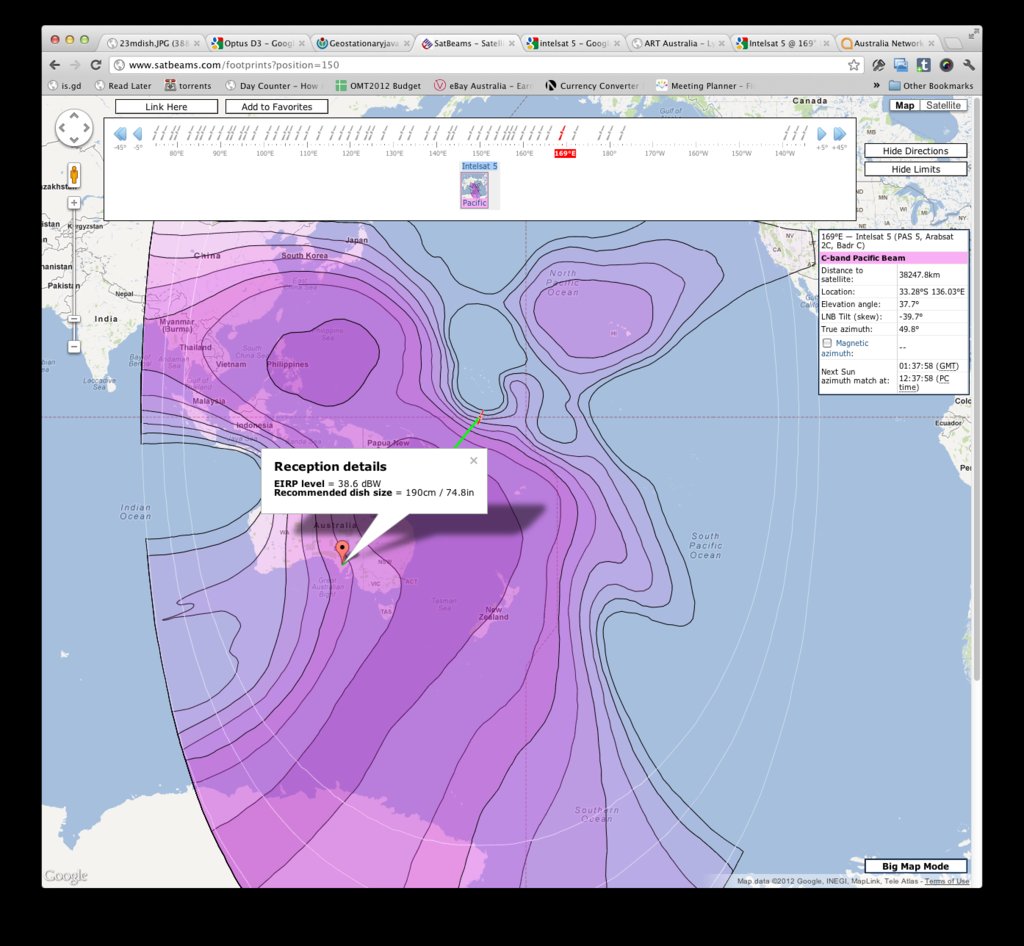The image size is (1024, 946).
Task: Click the Magnetic azimuth link text
Action: click(845, 348)
